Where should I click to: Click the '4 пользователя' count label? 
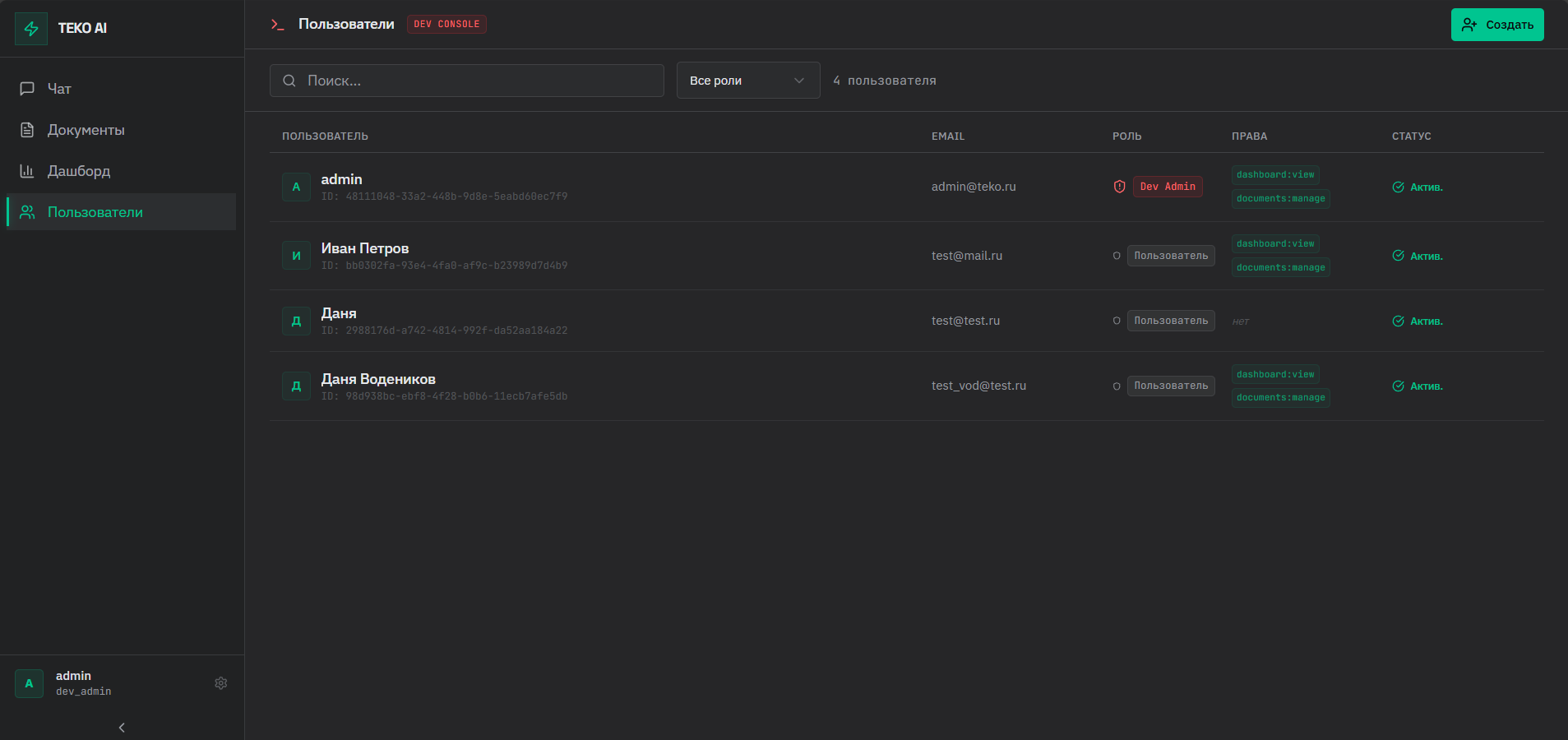[x=885, y=81]
